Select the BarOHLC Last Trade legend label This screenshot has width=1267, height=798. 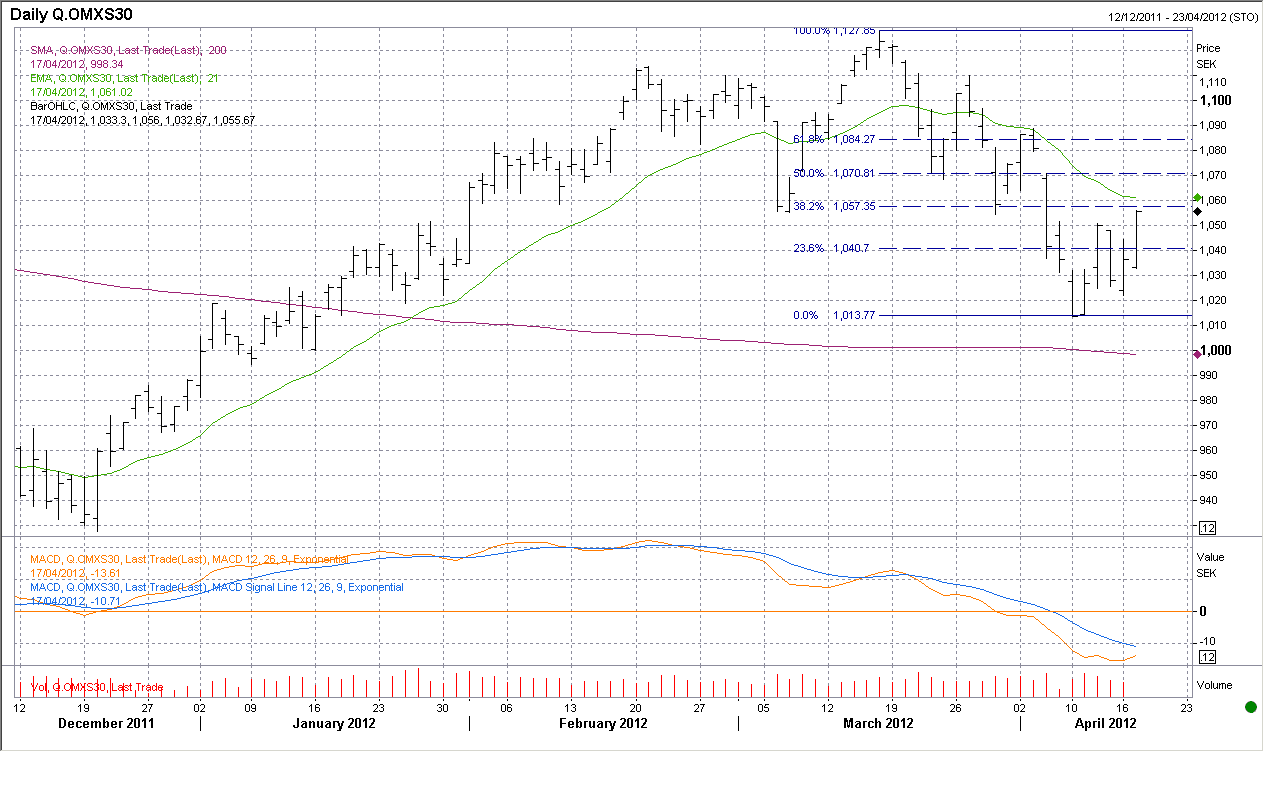[x=111, y=106]
